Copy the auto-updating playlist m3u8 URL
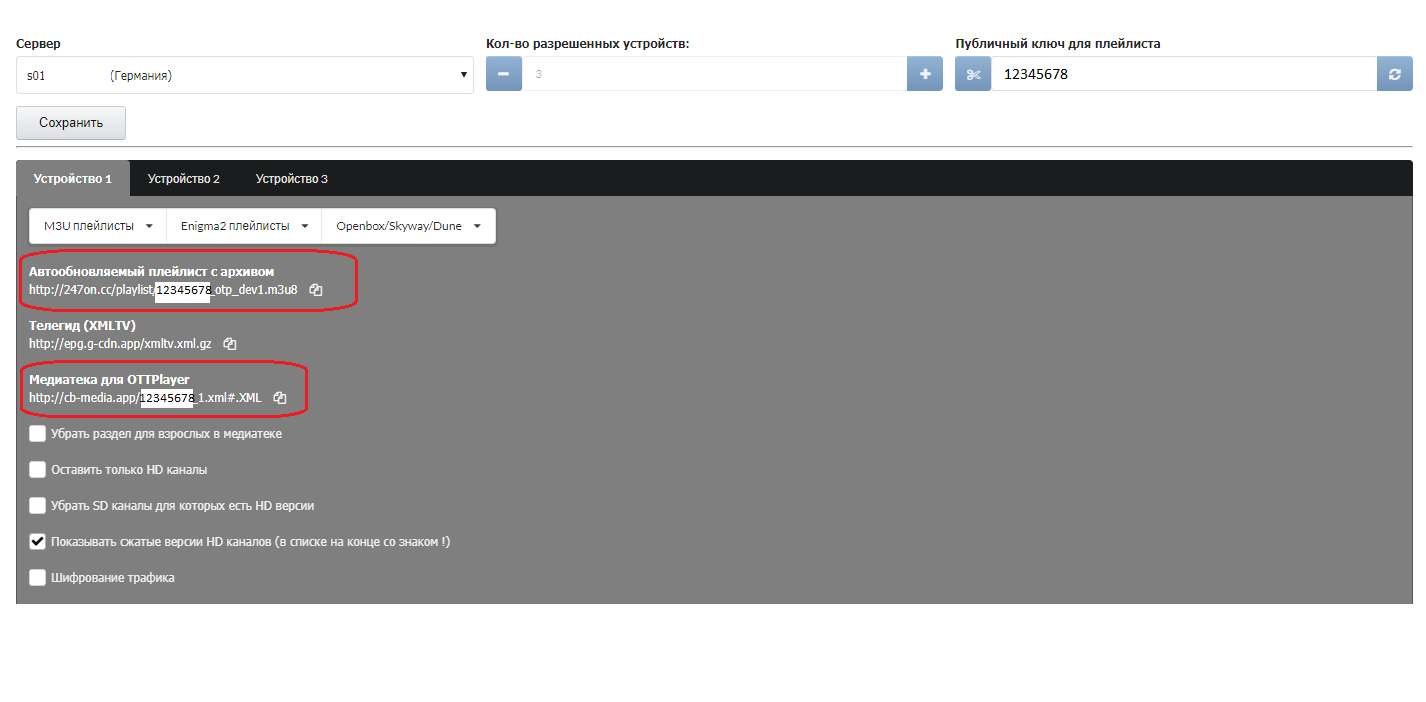The height and width of the screenshot is (702, 1426). pyautogui.click(x=316, y=290)
